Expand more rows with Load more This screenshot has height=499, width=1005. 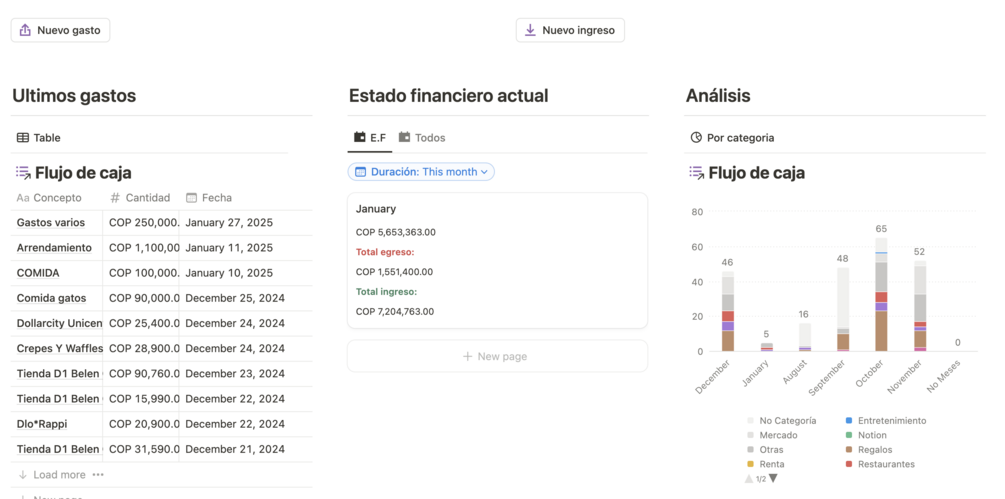(59, 475)
